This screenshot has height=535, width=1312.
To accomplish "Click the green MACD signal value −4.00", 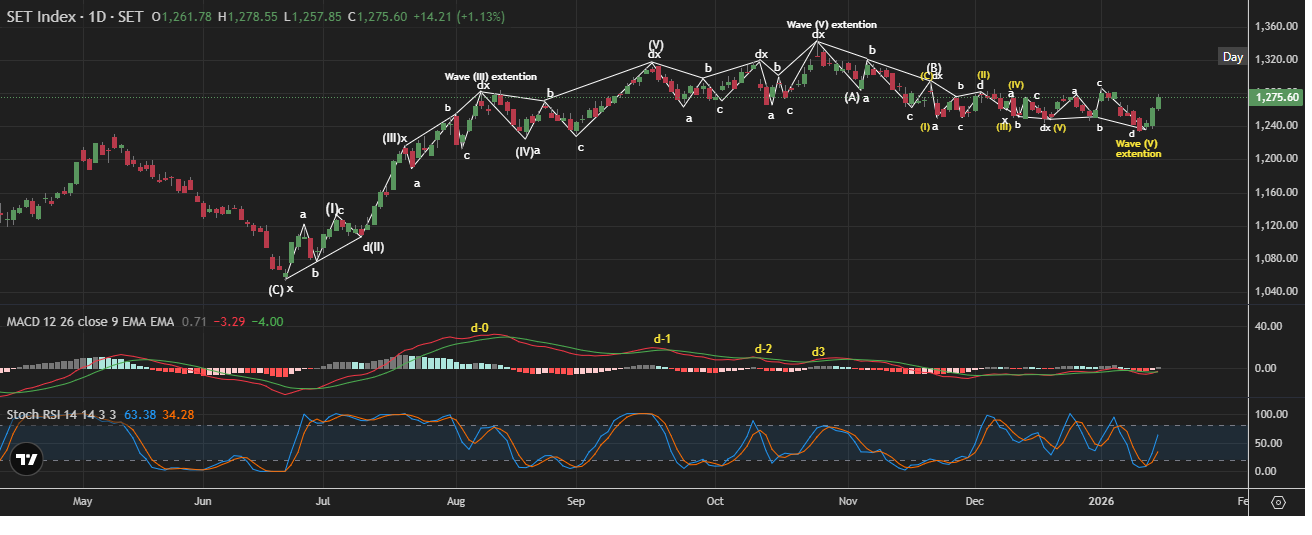I will pyautogui.click(x=268, y=322).
